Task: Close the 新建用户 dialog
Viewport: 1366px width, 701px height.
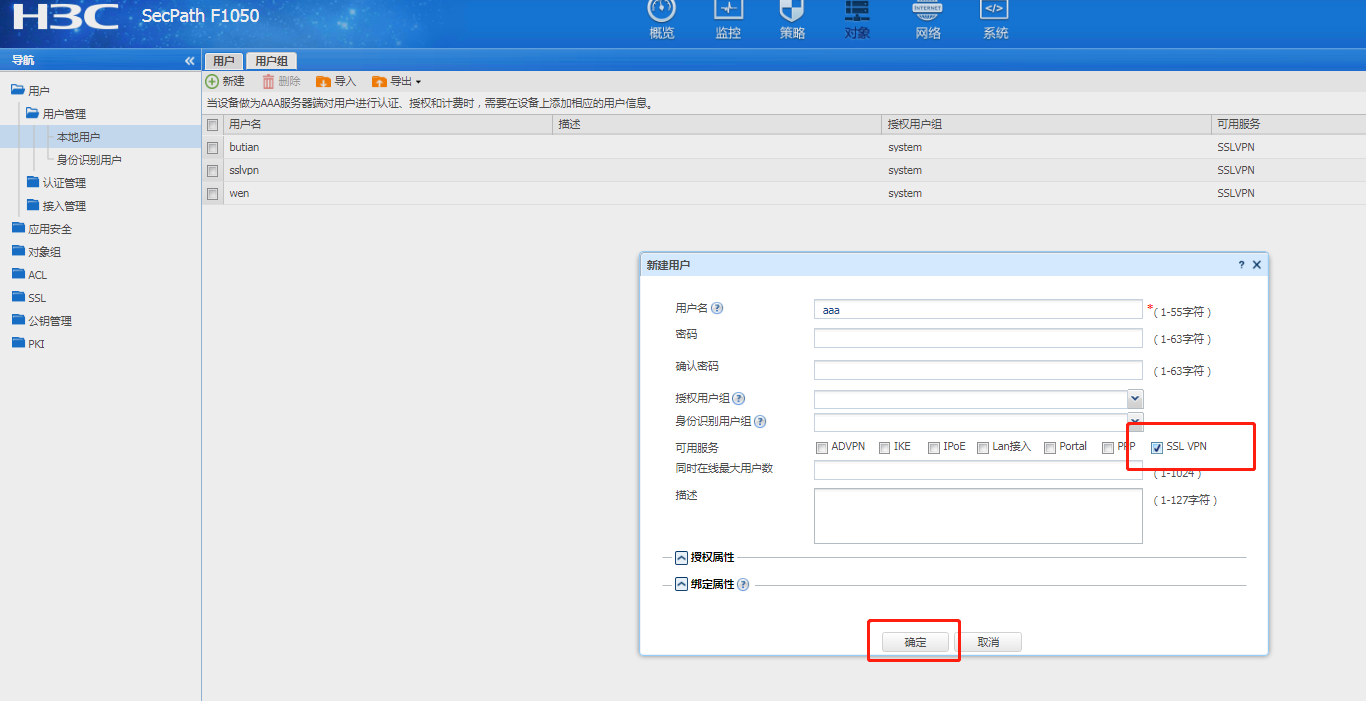Action: click(1257, 265)
